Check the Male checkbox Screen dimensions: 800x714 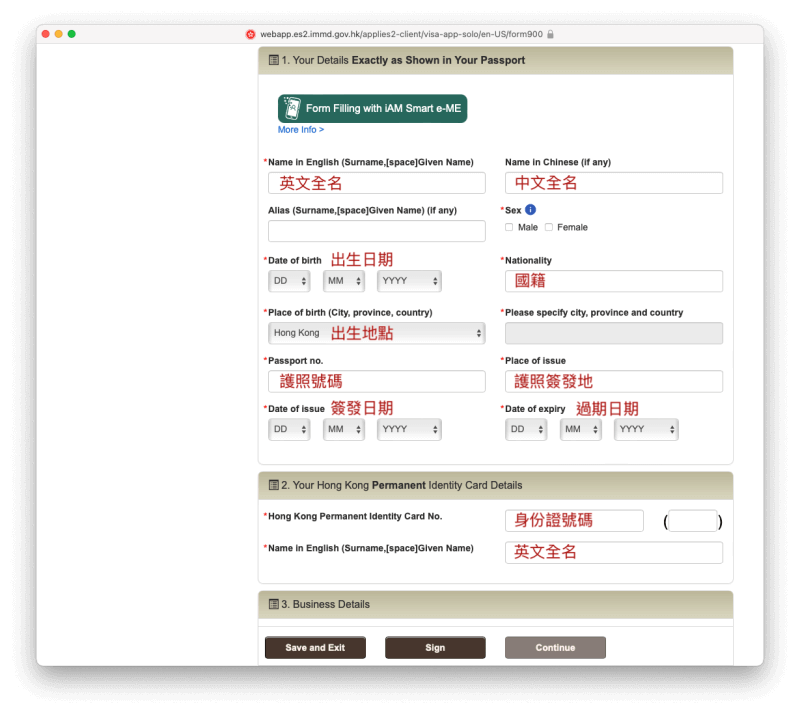tap(509, 227)
